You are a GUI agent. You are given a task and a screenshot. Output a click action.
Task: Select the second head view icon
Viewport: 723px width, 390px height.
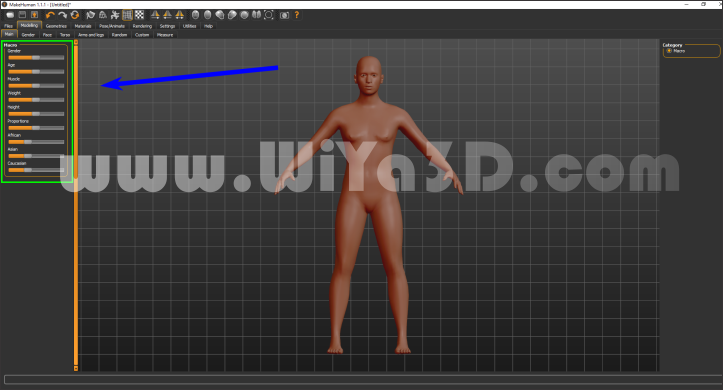[207, 15]
